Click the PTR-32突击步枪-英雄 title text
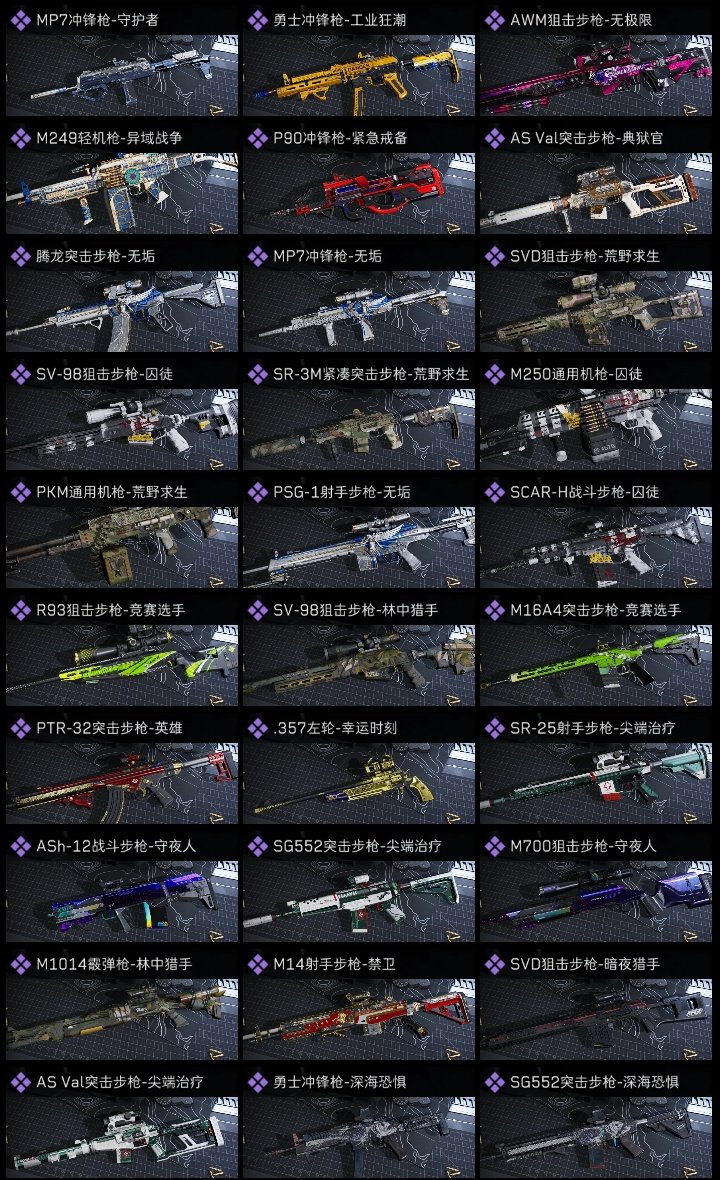The width and height of the screenshot is (720, 1180). click(x=109, y=728)
